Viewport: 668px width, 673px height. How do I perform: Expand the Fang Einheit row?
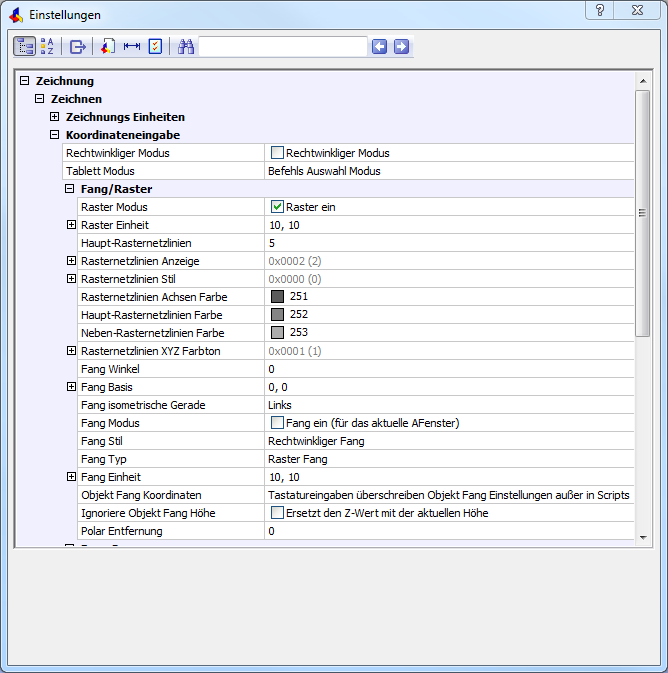pyautogui.click(x=71, y=477)
